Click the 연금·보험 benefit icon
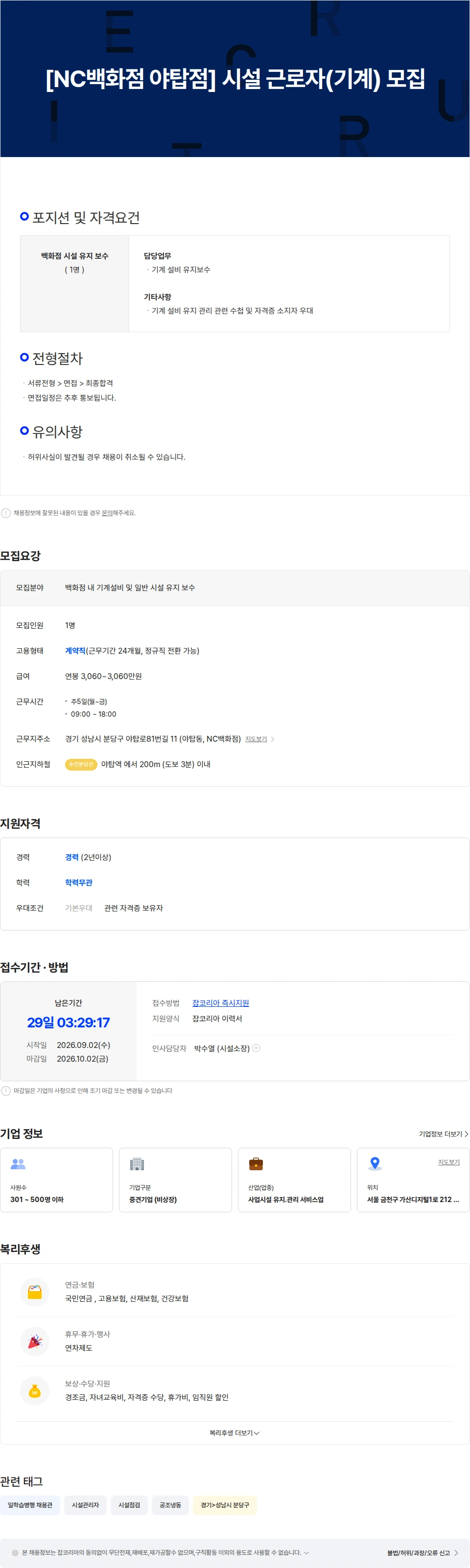 click(35, 1292)
